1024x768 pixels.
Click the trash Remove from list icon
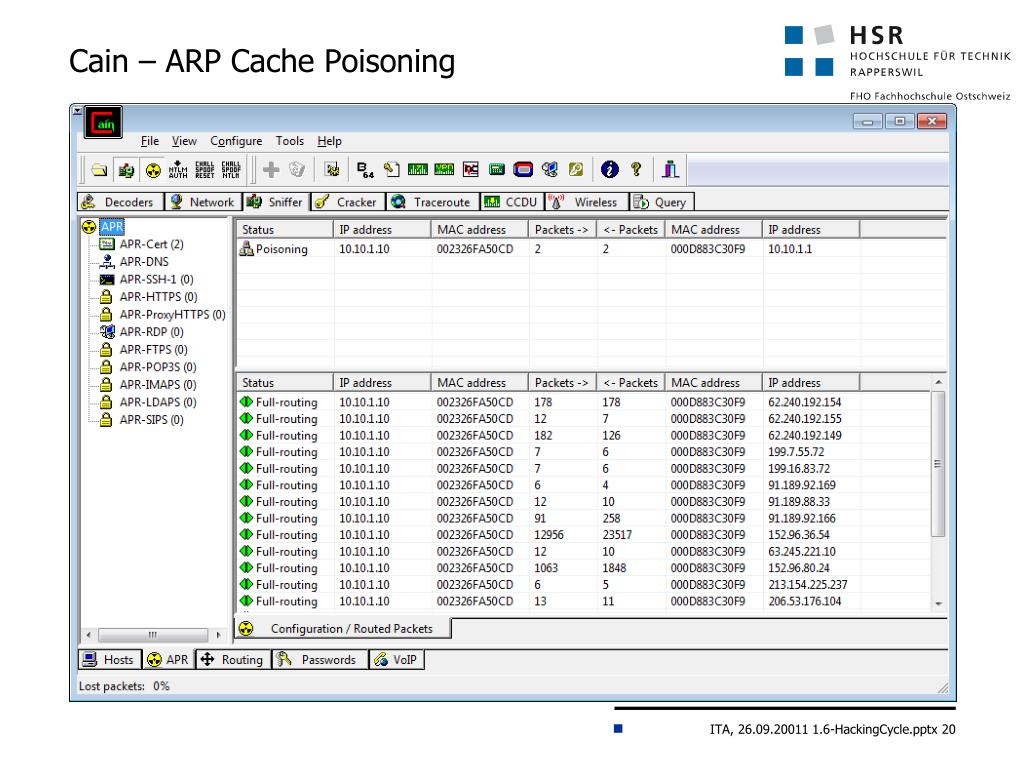pos(297,170)
